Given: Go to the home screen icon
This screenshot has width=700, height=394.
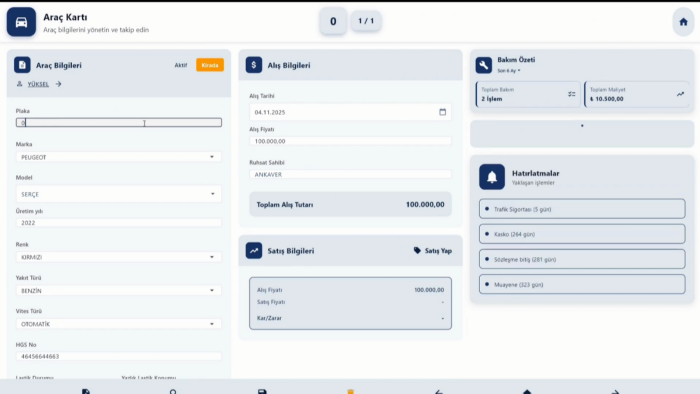Looking at the screenshot, I should pos(683,22).
